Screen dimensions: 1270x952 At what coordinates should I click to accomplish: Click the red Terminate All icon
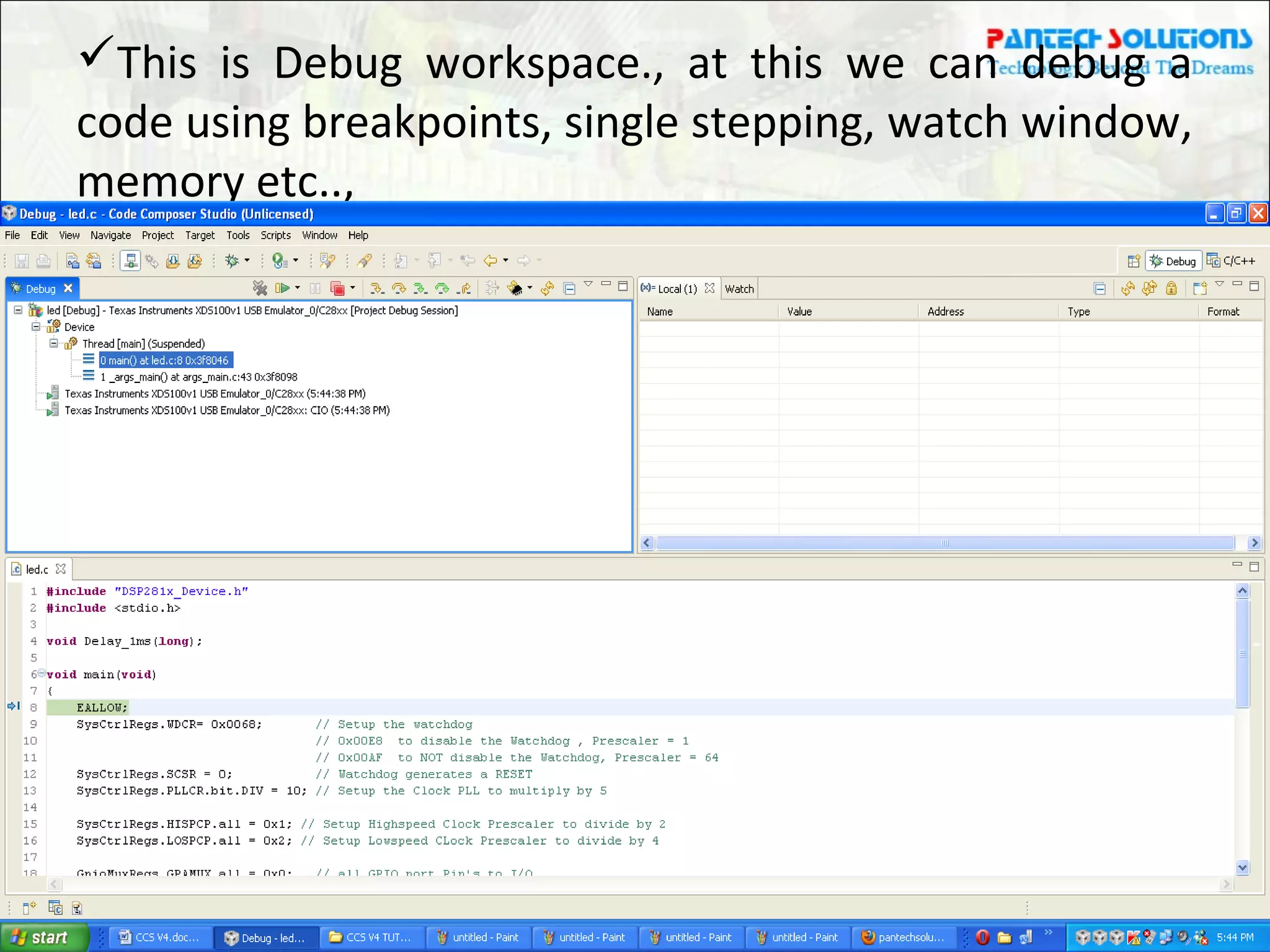click(337, 288)
